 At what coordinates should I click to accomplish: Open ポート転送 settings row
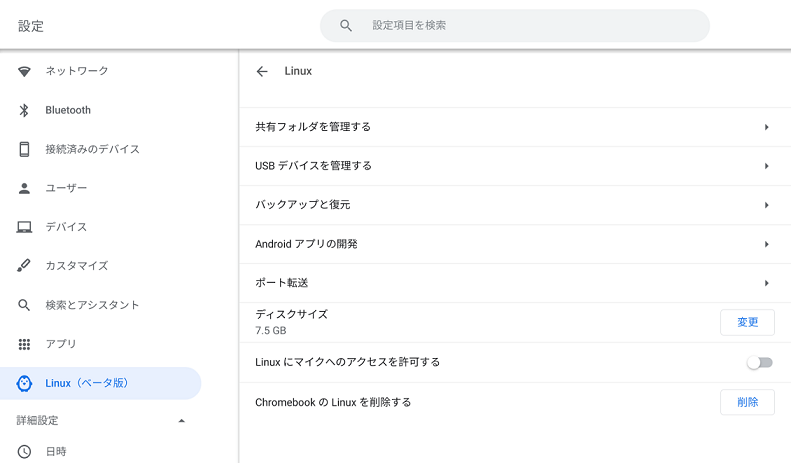(515, 283)
